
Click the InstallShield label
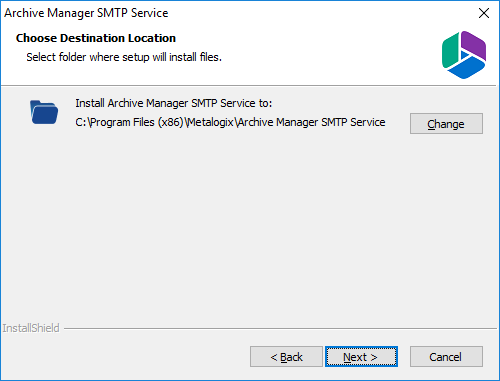point(31,328)
